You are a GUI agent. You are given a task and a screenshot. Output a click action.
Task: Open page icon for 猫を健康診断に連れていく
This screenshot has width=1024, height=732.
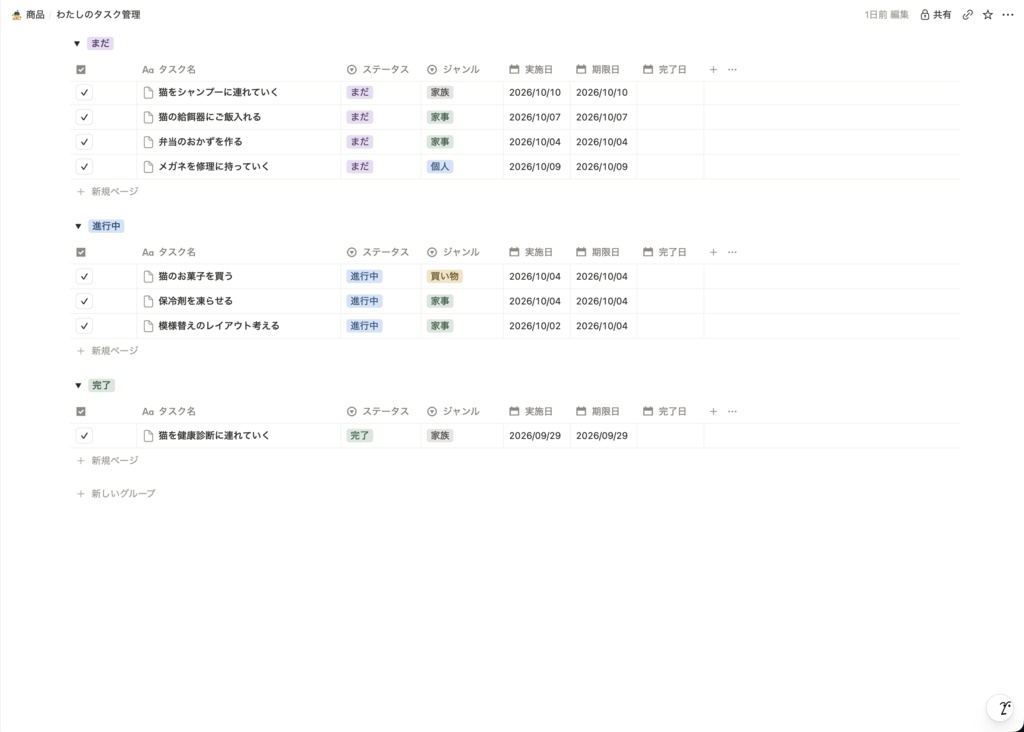148,436
